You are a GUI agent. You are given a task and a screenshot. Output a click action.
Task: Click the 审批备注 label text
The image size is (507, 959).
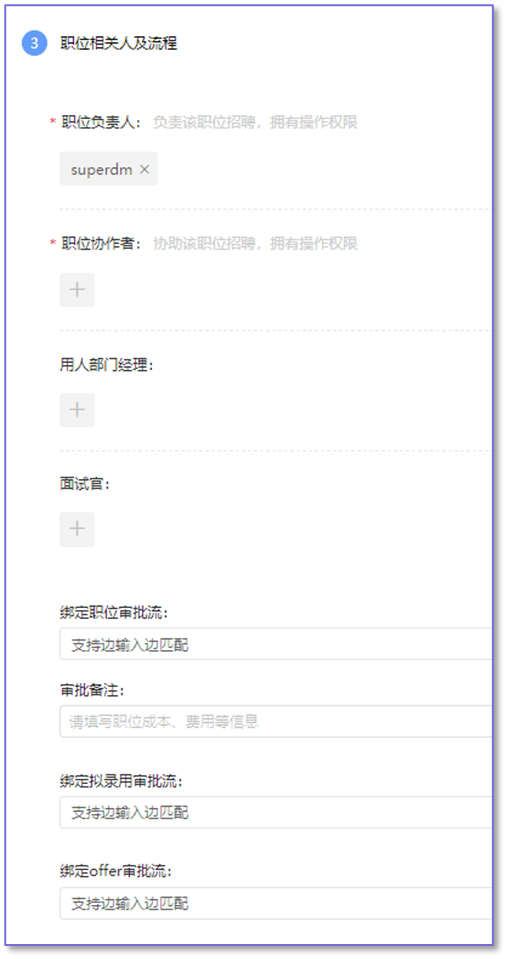pos(92,690)
